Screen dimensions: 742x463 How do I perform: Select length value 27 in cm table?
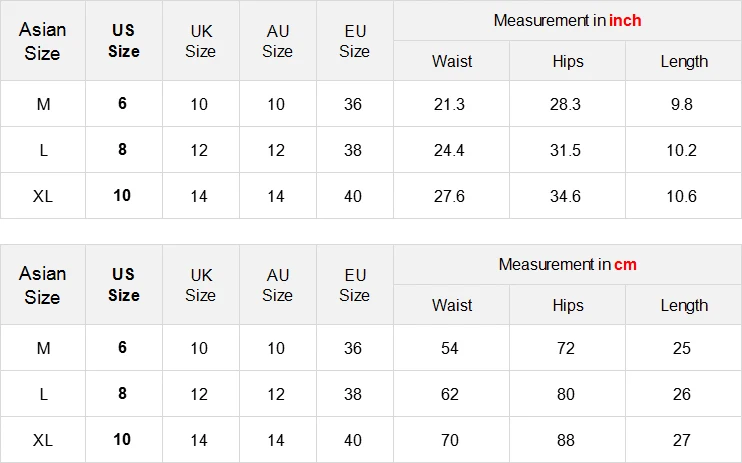(682, 440)
